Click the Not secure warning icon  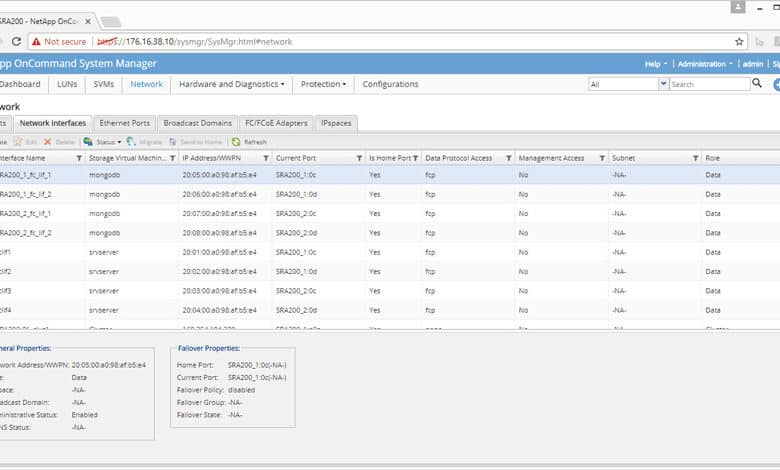tap(36, 42)
